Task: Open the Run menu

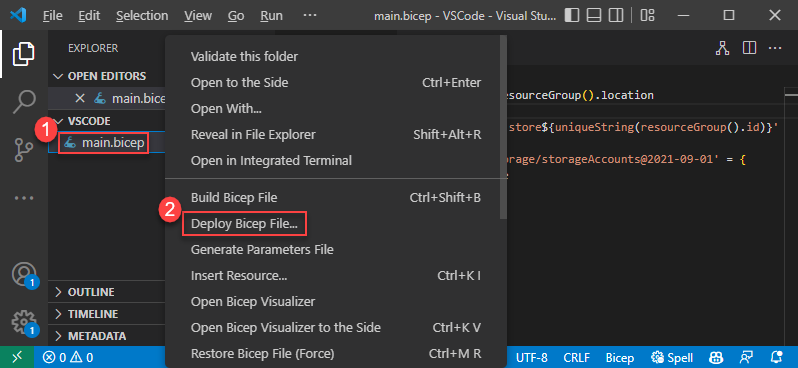Action: click(x=271, y=16)
